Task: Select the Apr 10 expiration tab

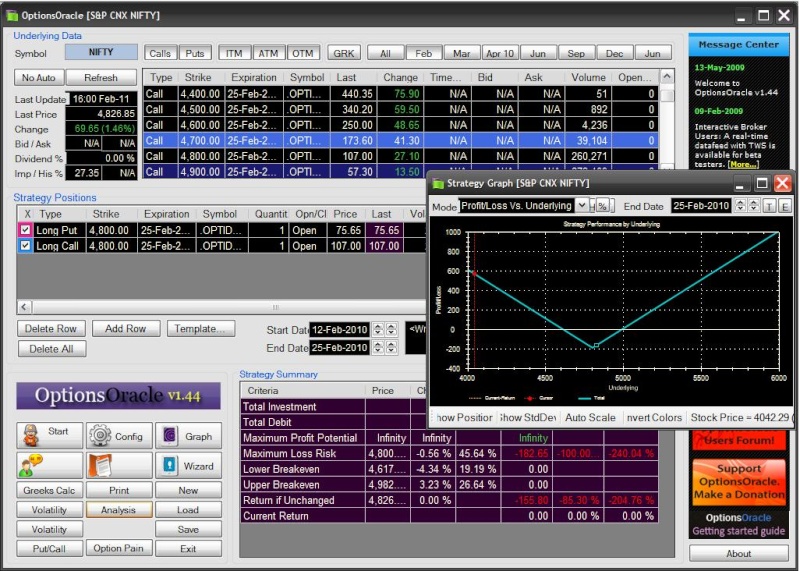Action: click(500, 53)
